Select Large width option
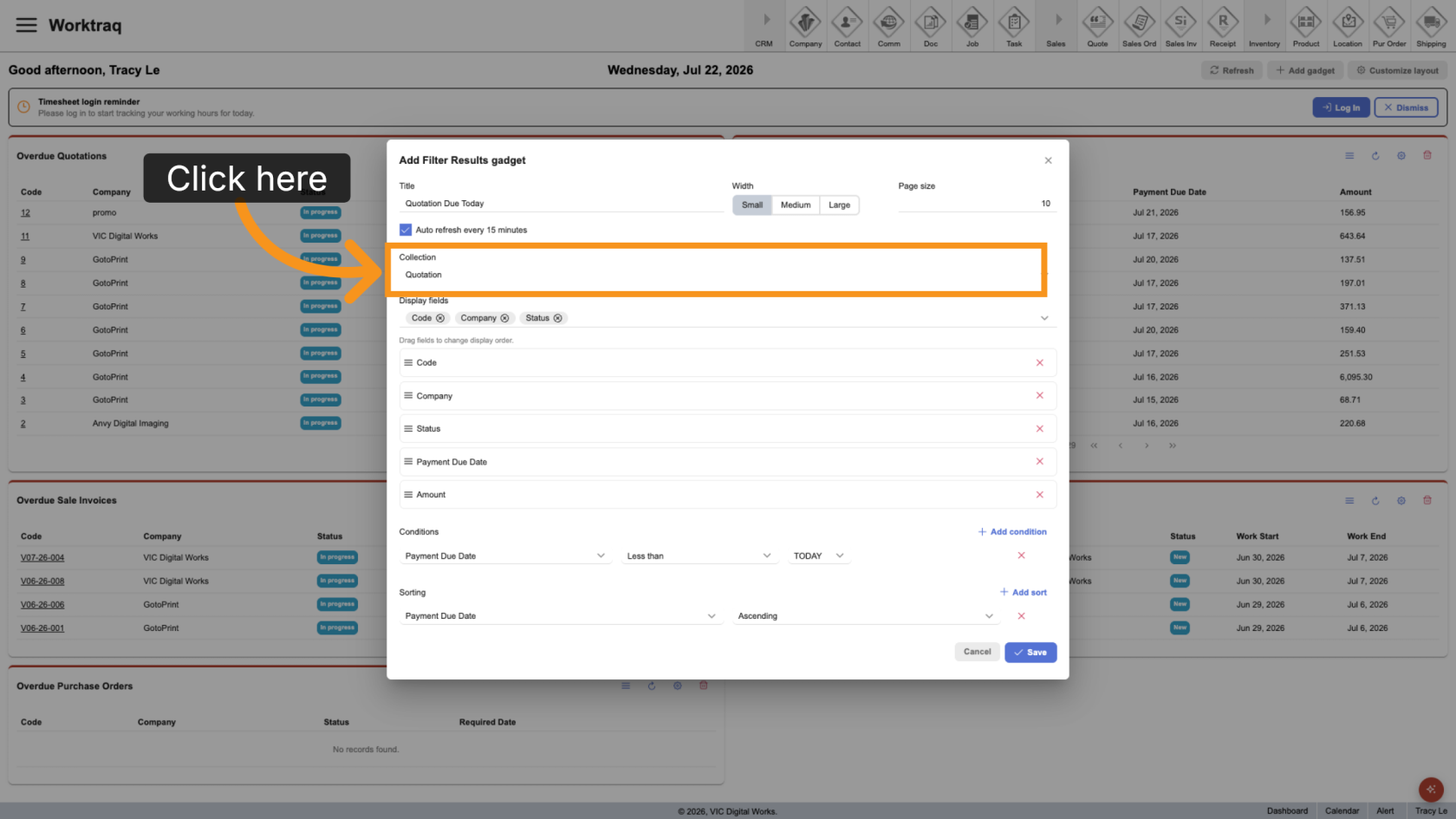 pyautogui.click(x=839, y=205)
